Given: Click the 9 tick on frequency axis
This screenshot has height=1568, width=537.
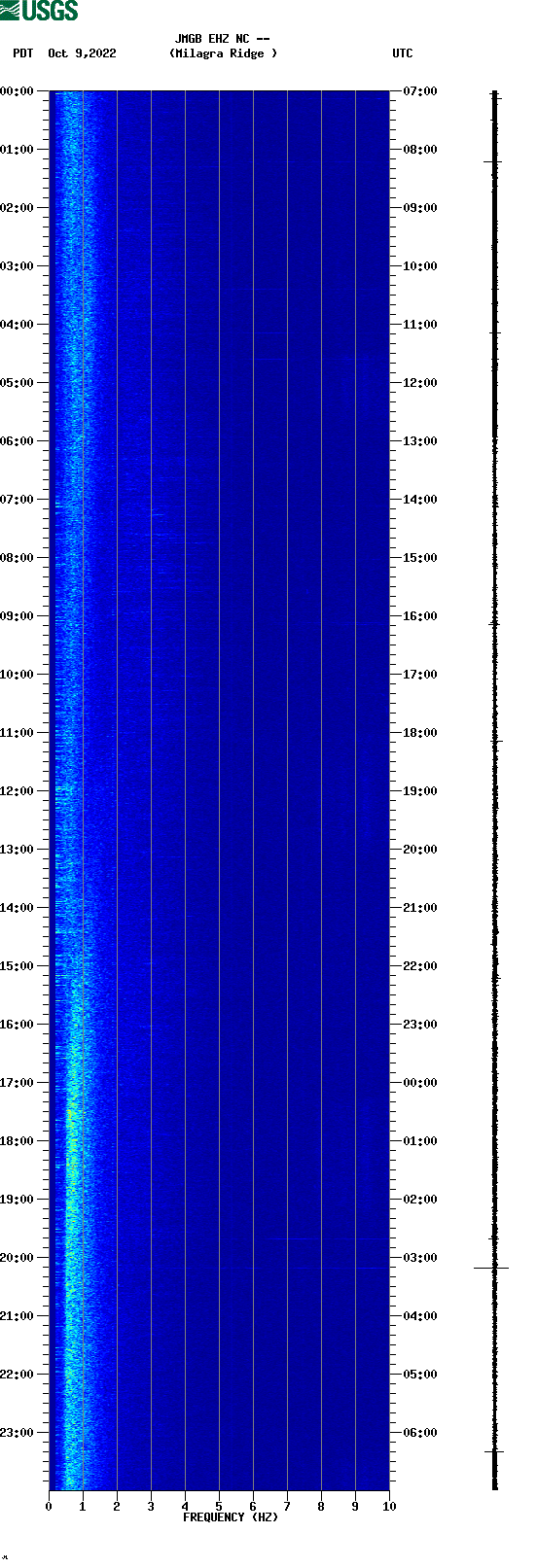Looking at the screenshot, I should 355,1507.
